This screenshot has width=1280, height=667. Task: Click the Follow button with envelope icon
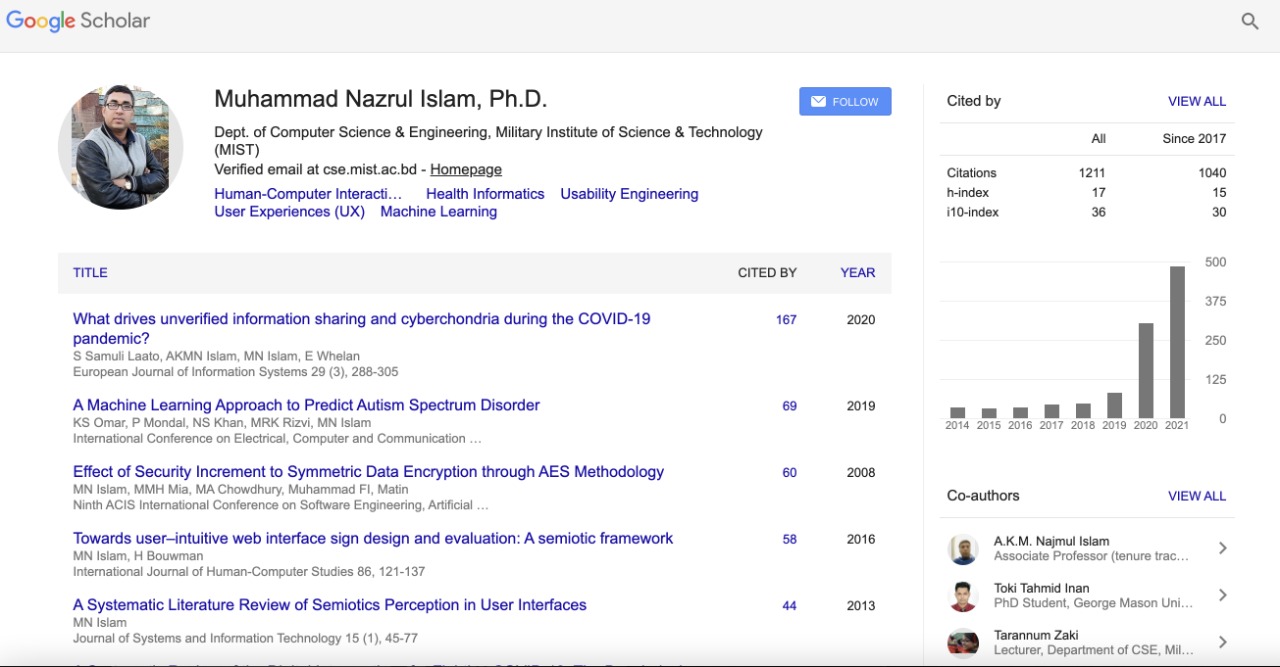coord(845,101)
